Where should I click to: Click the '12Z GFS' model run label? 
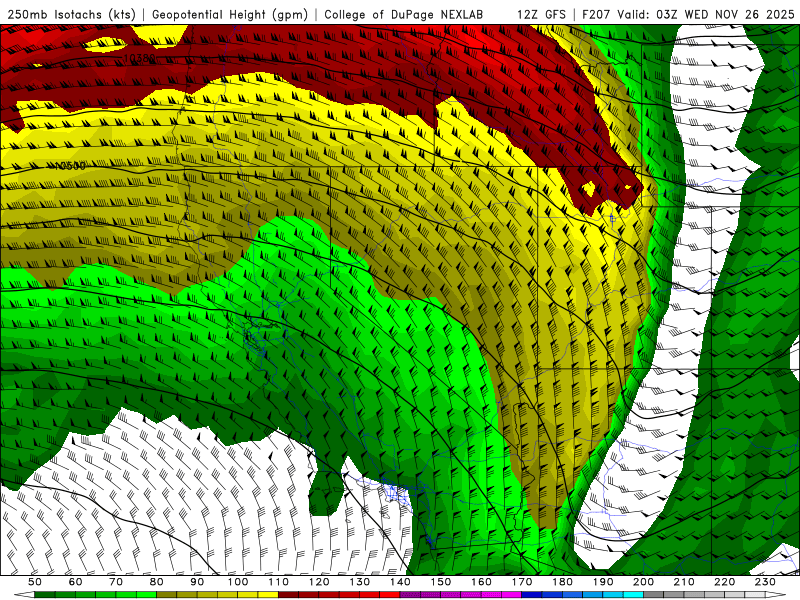pos(541,14)
